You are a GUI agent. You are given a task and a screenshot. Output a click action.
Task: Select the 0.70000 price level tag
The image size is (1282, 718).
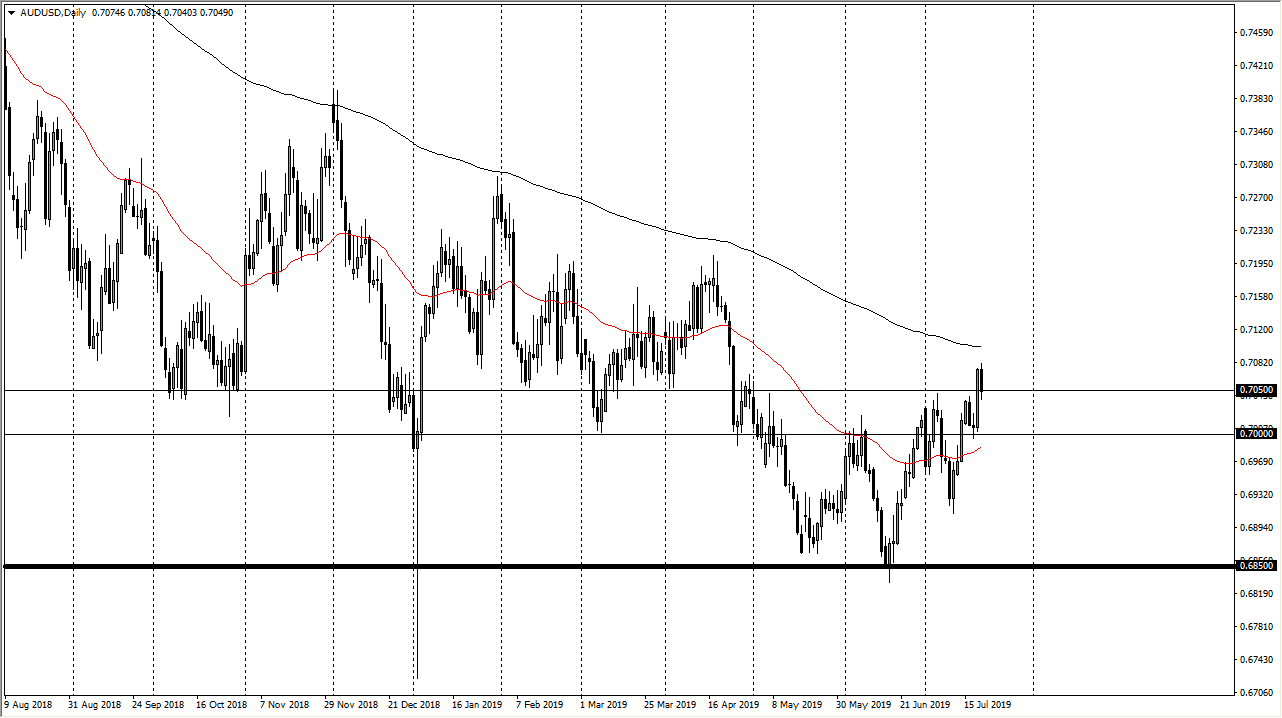(1256, 434)
